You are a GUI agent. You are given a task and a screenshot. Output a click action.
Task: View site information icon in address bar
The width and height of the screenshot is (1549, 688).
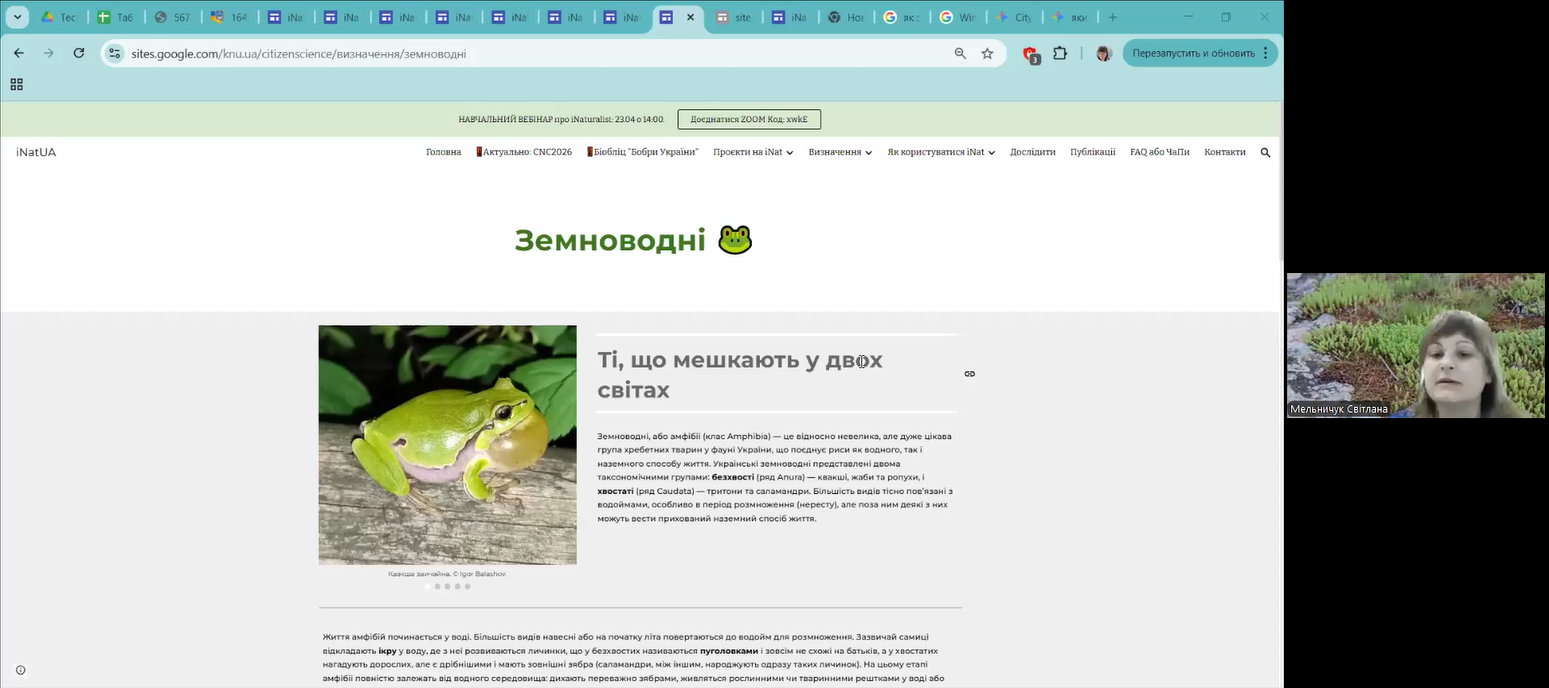(115, 53)
